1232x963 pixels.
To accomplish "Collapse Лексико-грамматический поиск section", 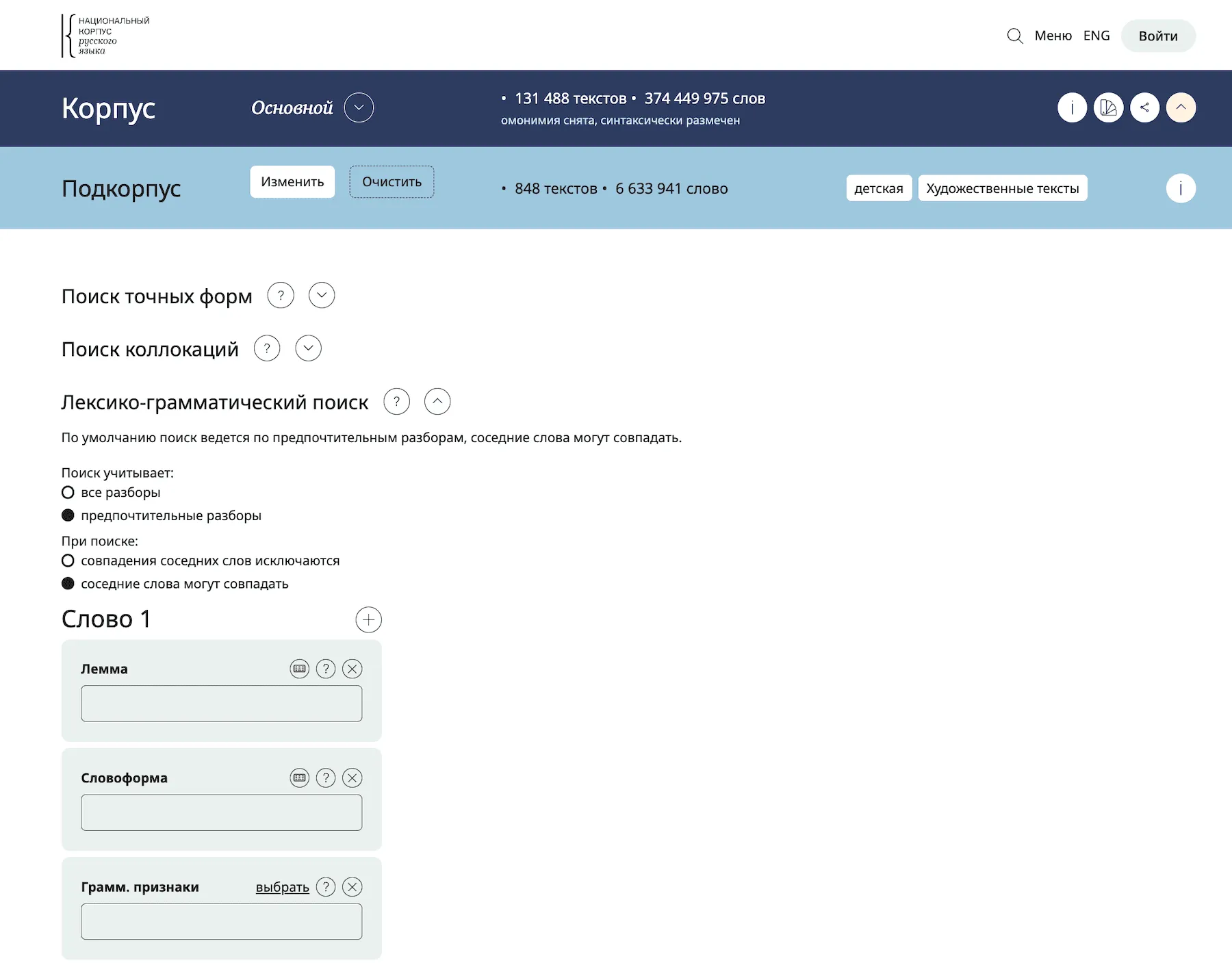I will click(x=437, y=402).
